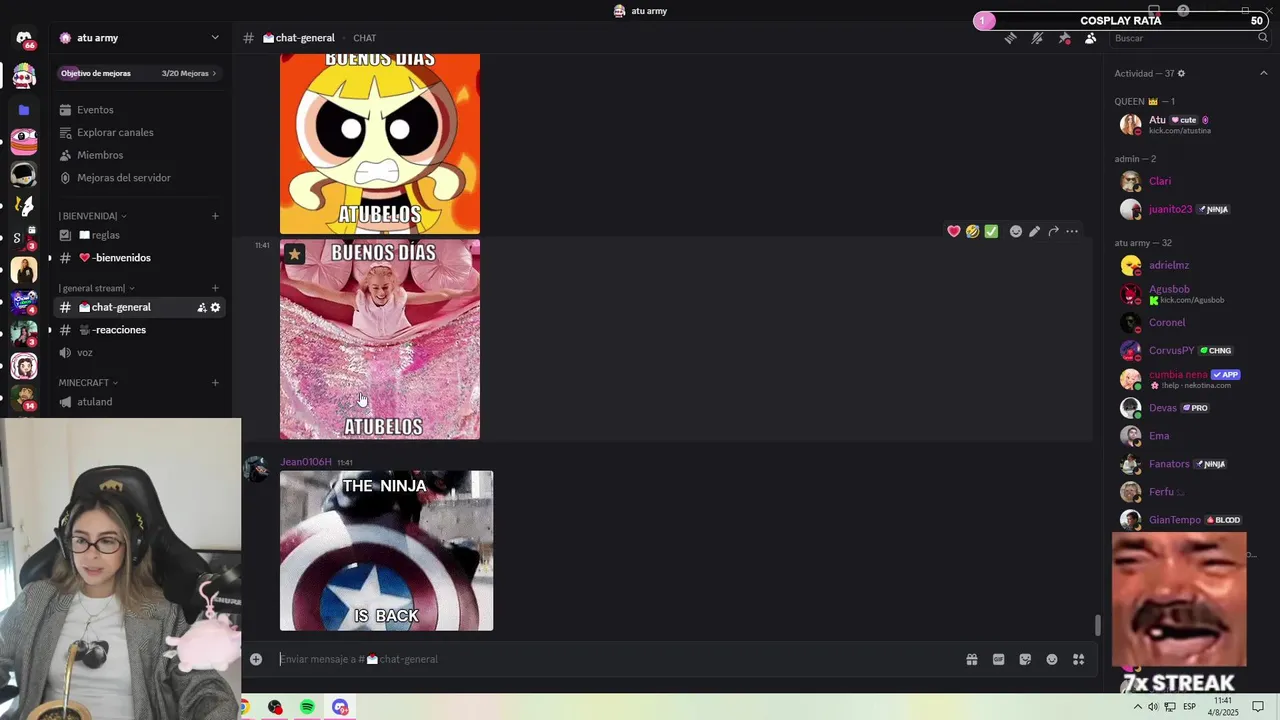Open the Powerpuff ATUBELOS GIF

pos(380,144)
